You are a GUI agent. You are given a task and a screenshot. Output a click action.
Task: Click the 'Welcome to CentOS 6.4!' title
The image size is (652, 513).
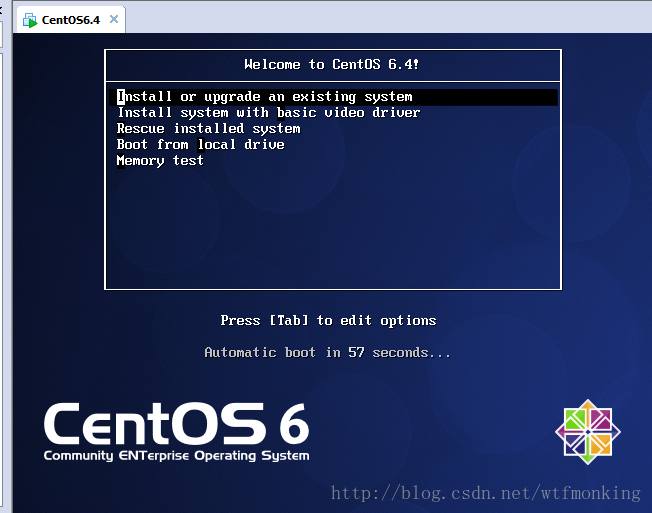[x=331, y=64]
